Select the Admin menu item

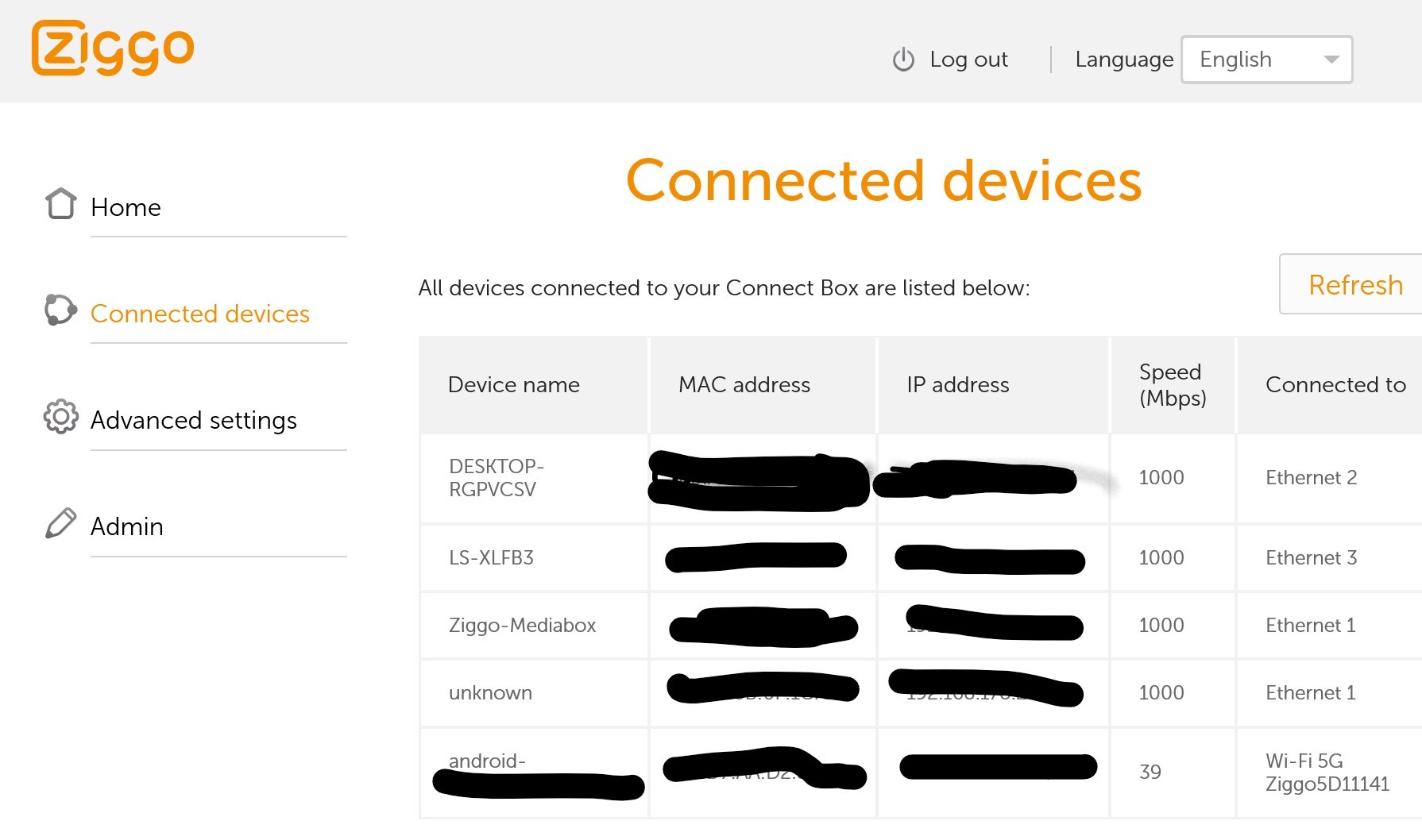126,526
